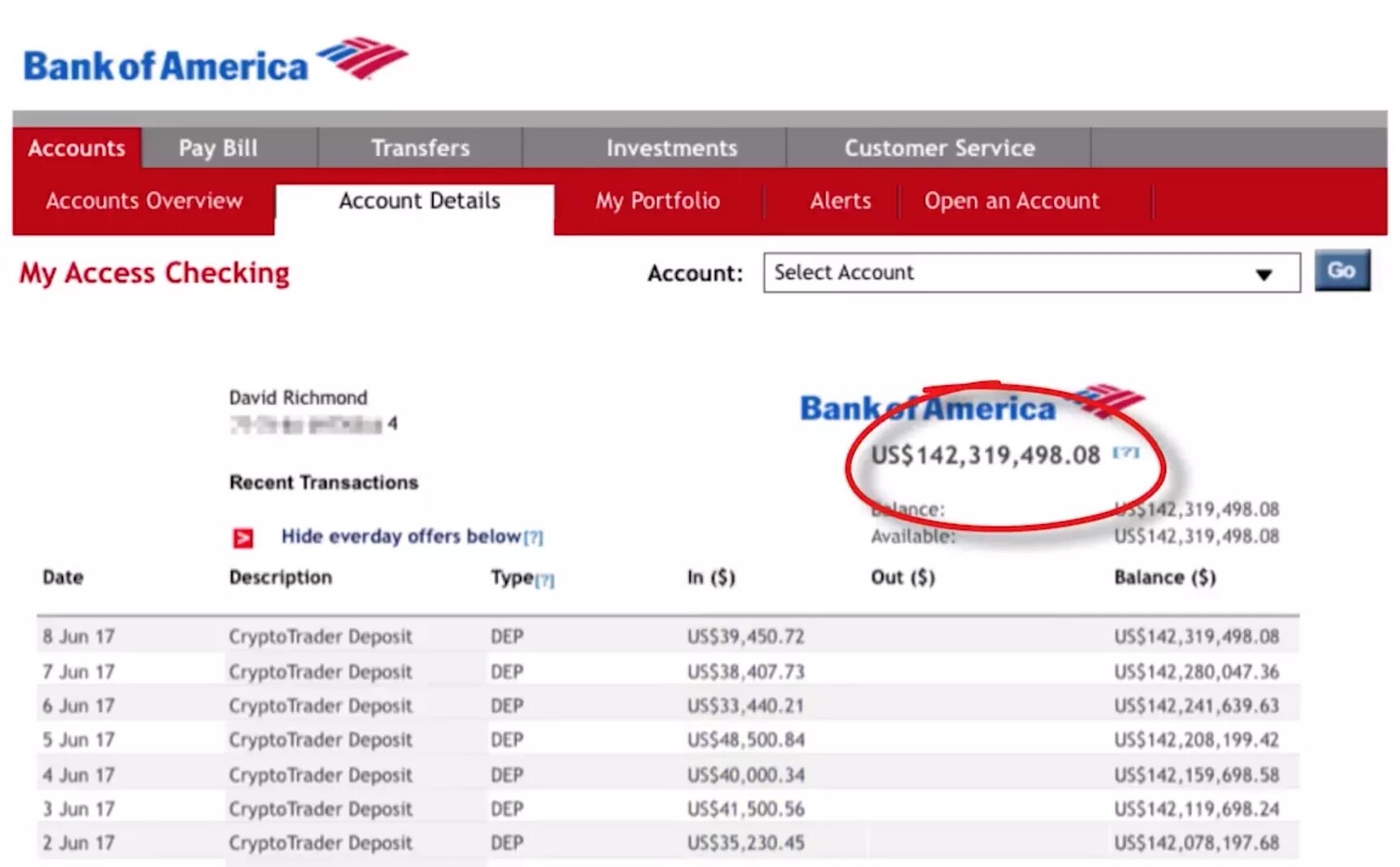Click CryptoTrader Deposit in the 8 Jun row

click(320, 636)
